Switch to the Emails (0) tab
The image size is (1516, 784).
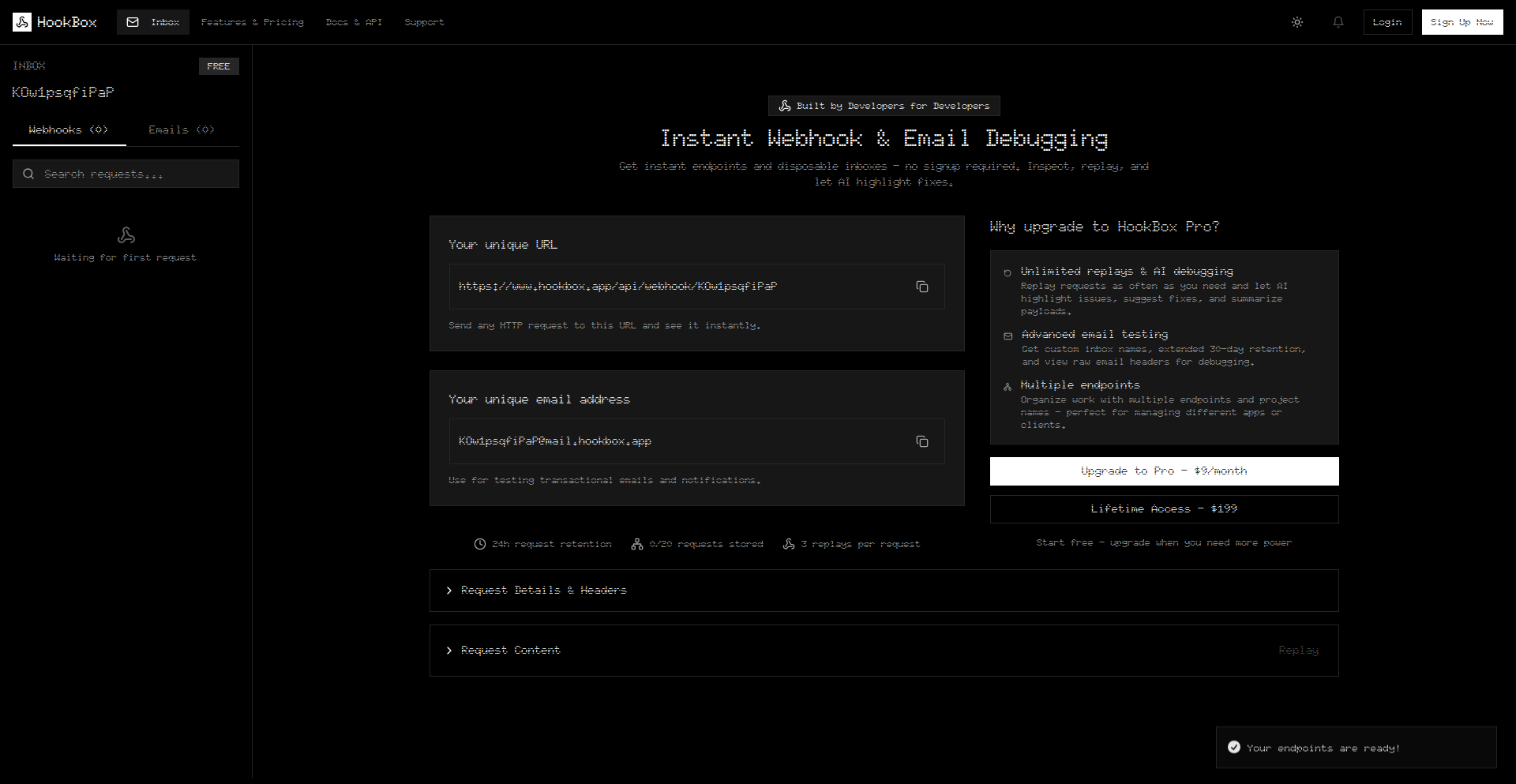coord(182,130)
